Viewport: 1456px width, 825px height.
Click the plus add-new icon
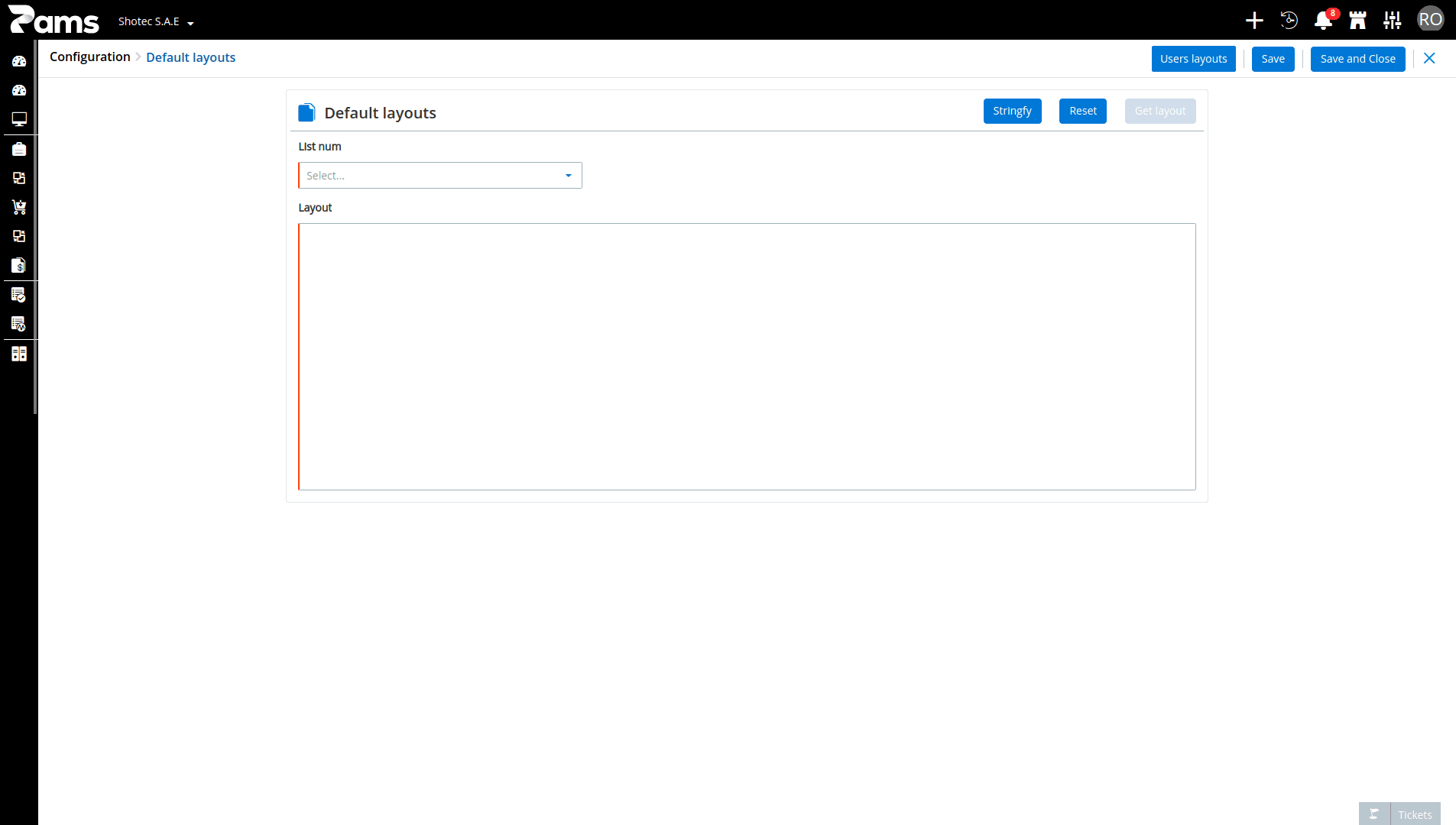[x=1254, y=21]
